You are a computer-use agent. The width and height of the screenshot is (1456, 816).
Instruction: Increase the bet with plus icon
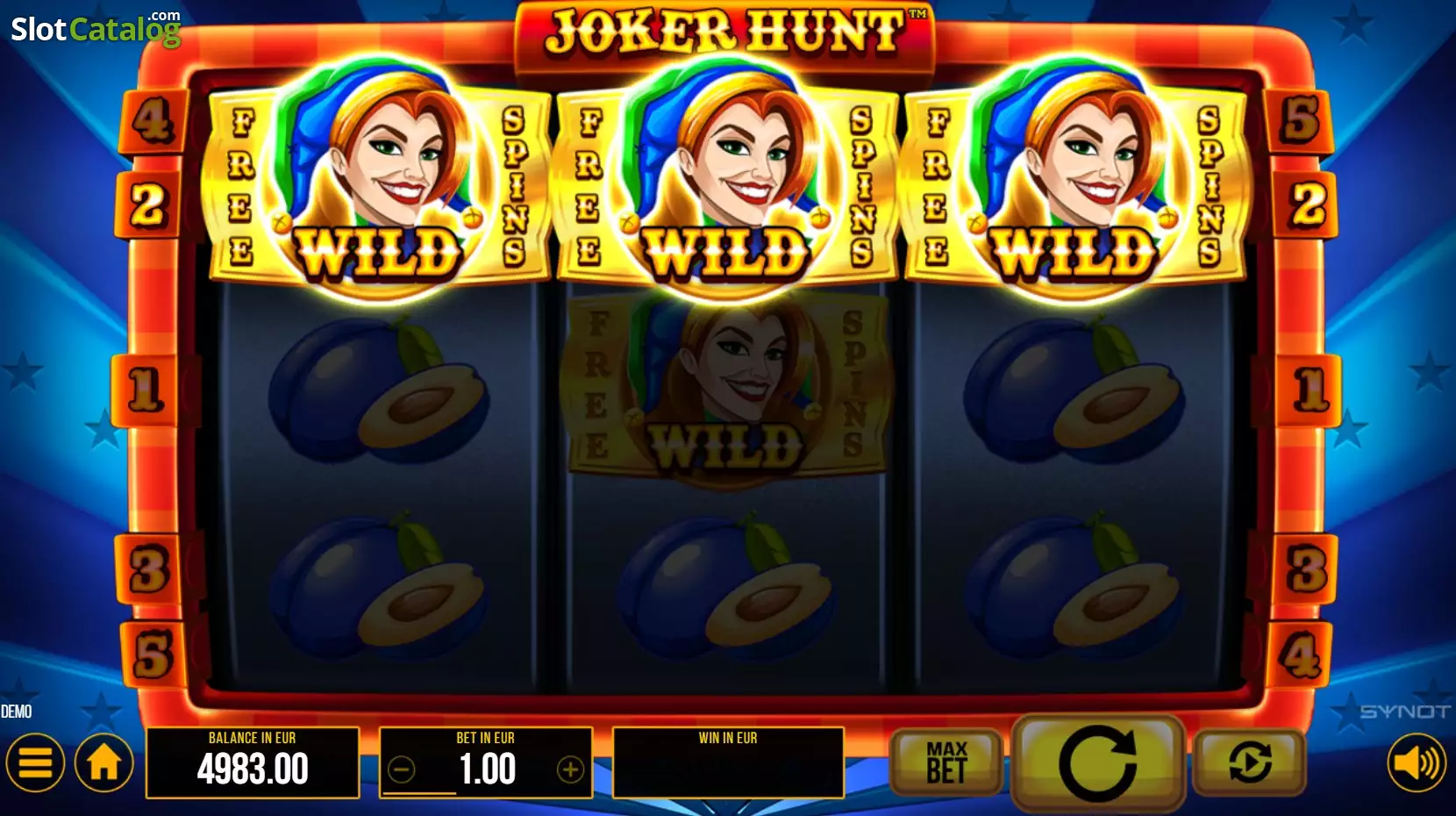click(570, 770)
